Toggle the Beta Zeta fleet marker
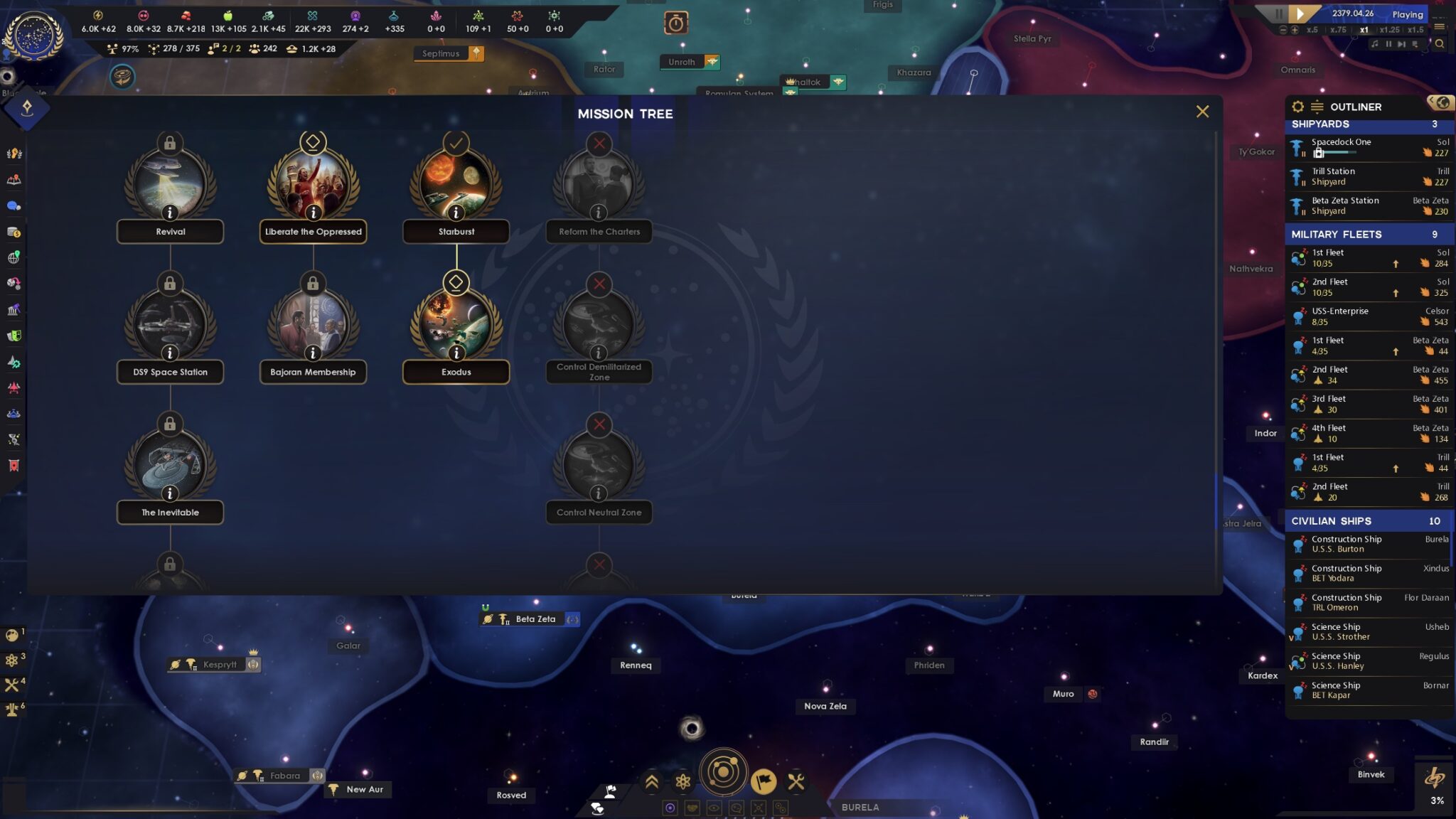 573,618
